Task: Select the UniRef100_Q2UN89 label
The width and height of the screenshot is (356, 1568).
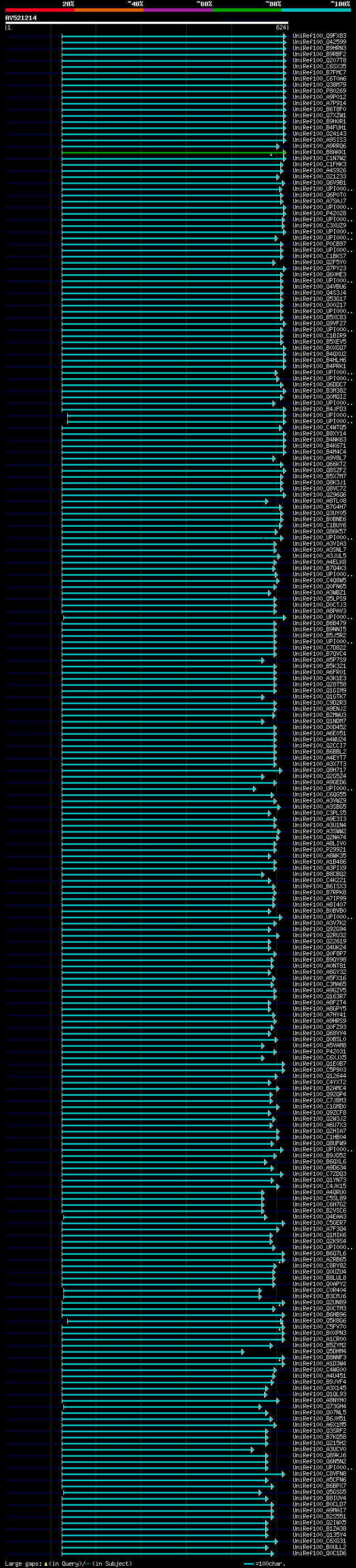Action: point(319,1302)
